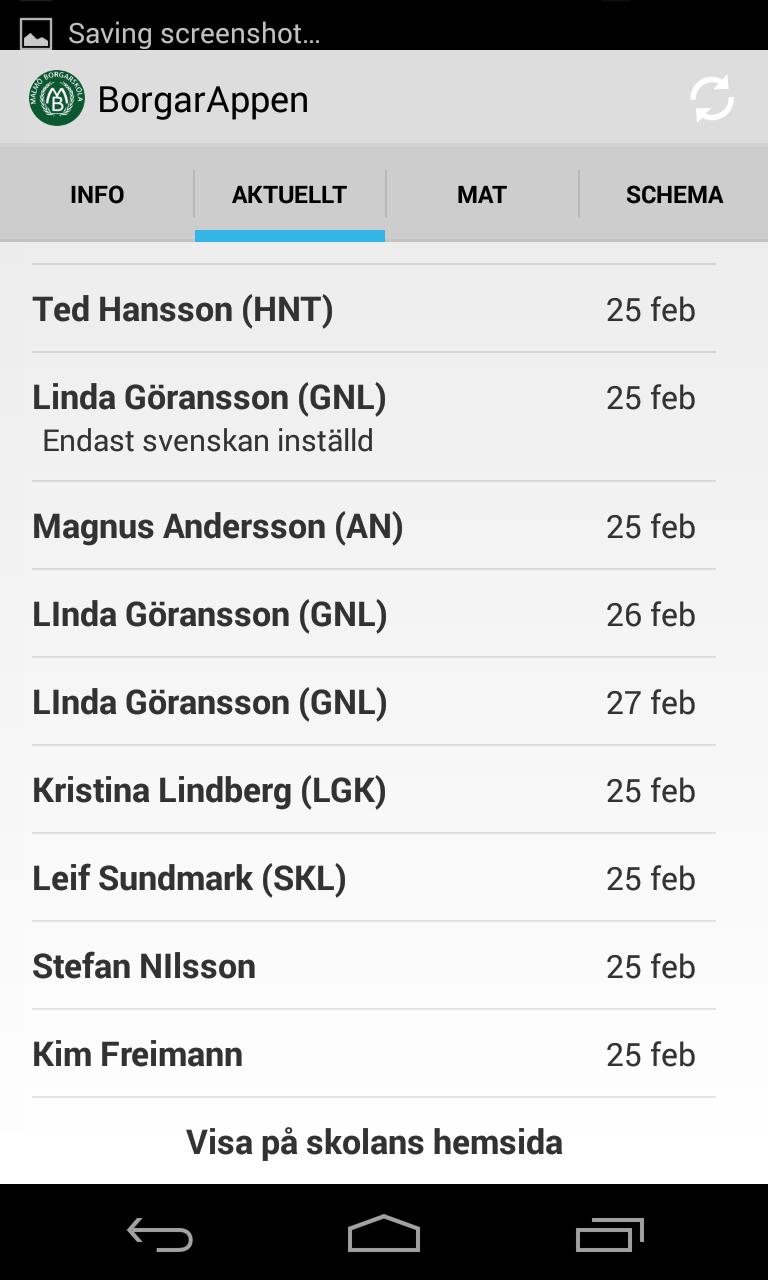Open the recent apps overview

click(610, 1234)
